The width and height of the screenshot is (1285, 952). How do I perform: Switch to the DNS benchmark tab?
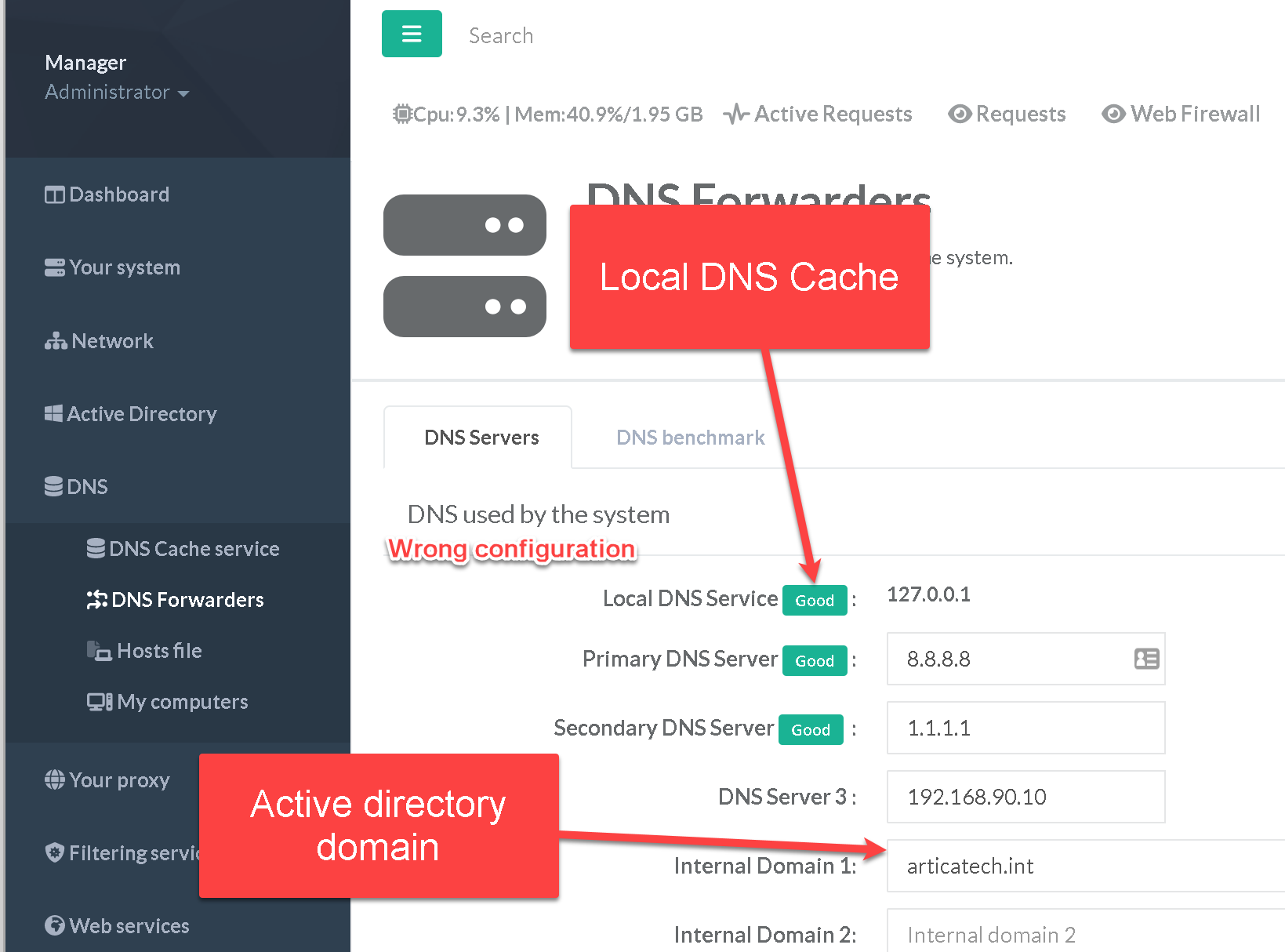point(690,438)
